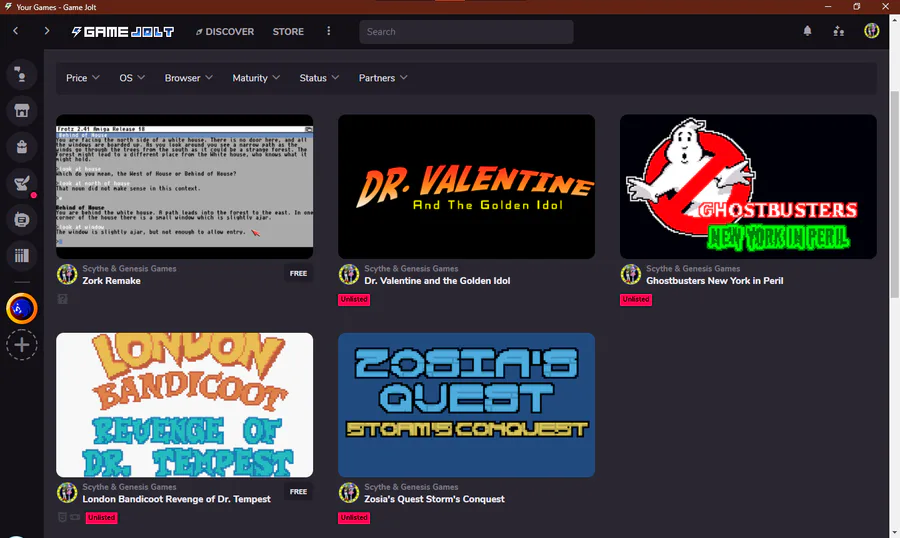Click developer avatar next to Ghostbusters title
The image size is (900, 538).
tap(630, 274)
